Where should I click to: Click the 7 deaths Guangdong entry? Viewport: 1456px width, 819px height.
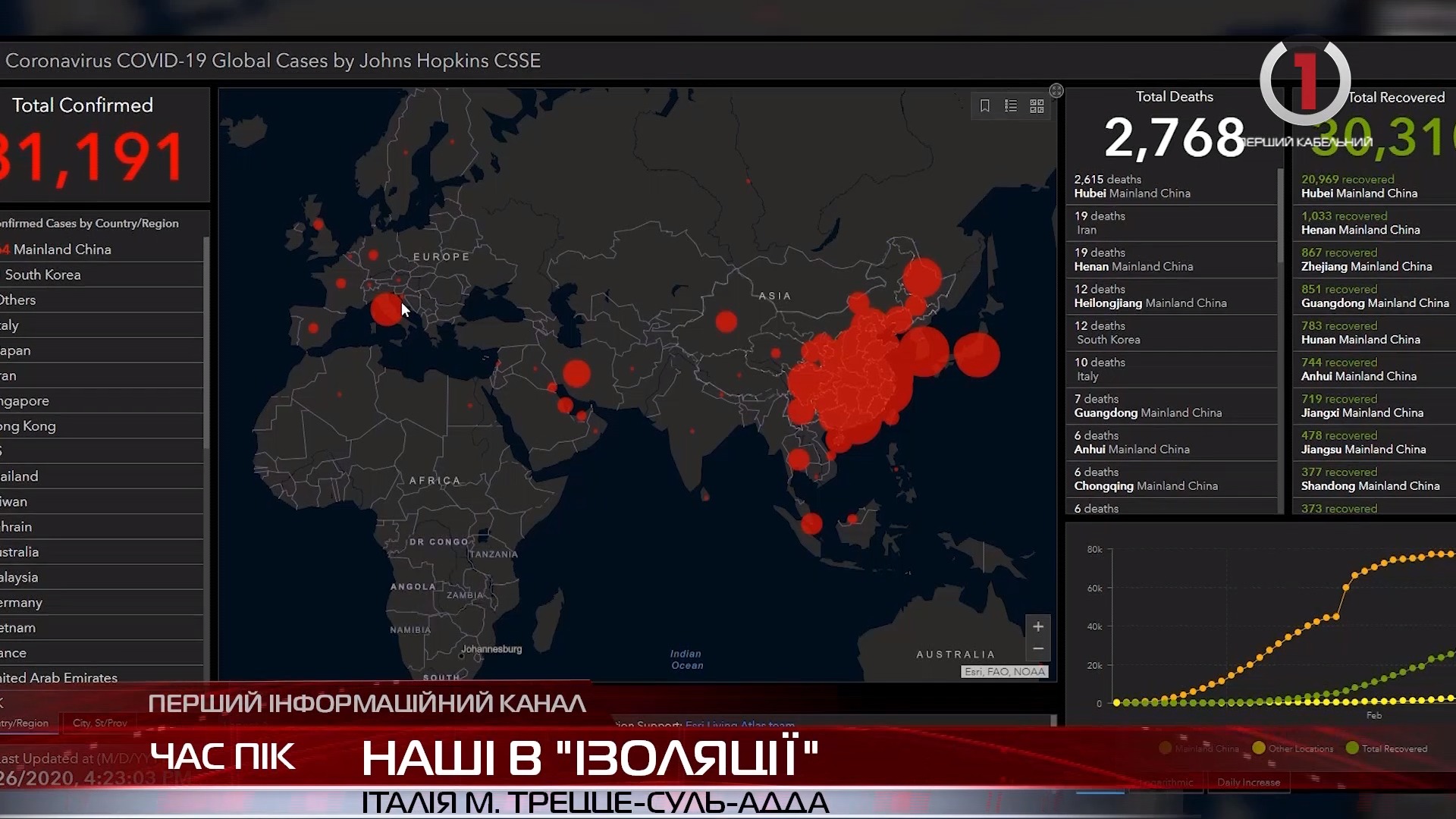[1172, 406]
